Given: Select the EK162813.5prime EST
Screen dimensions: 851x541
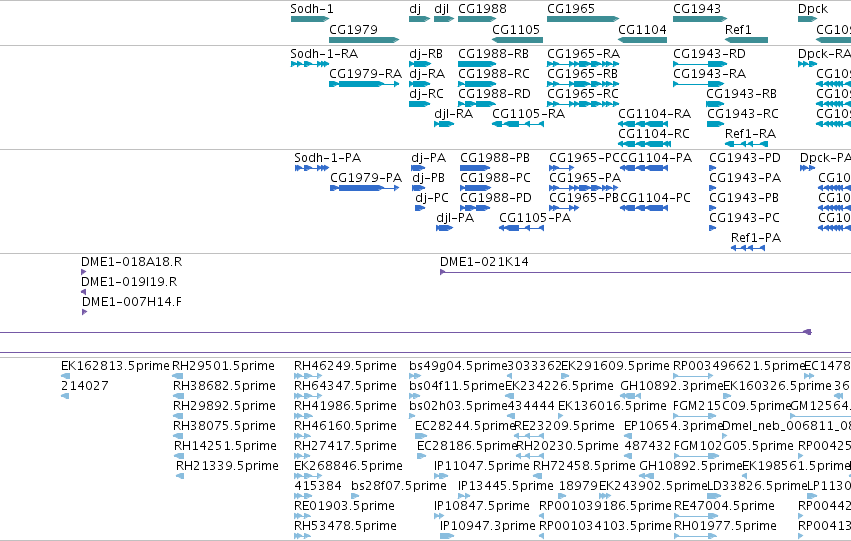Looking at the screenshot, I should click(x=65, y=376).
